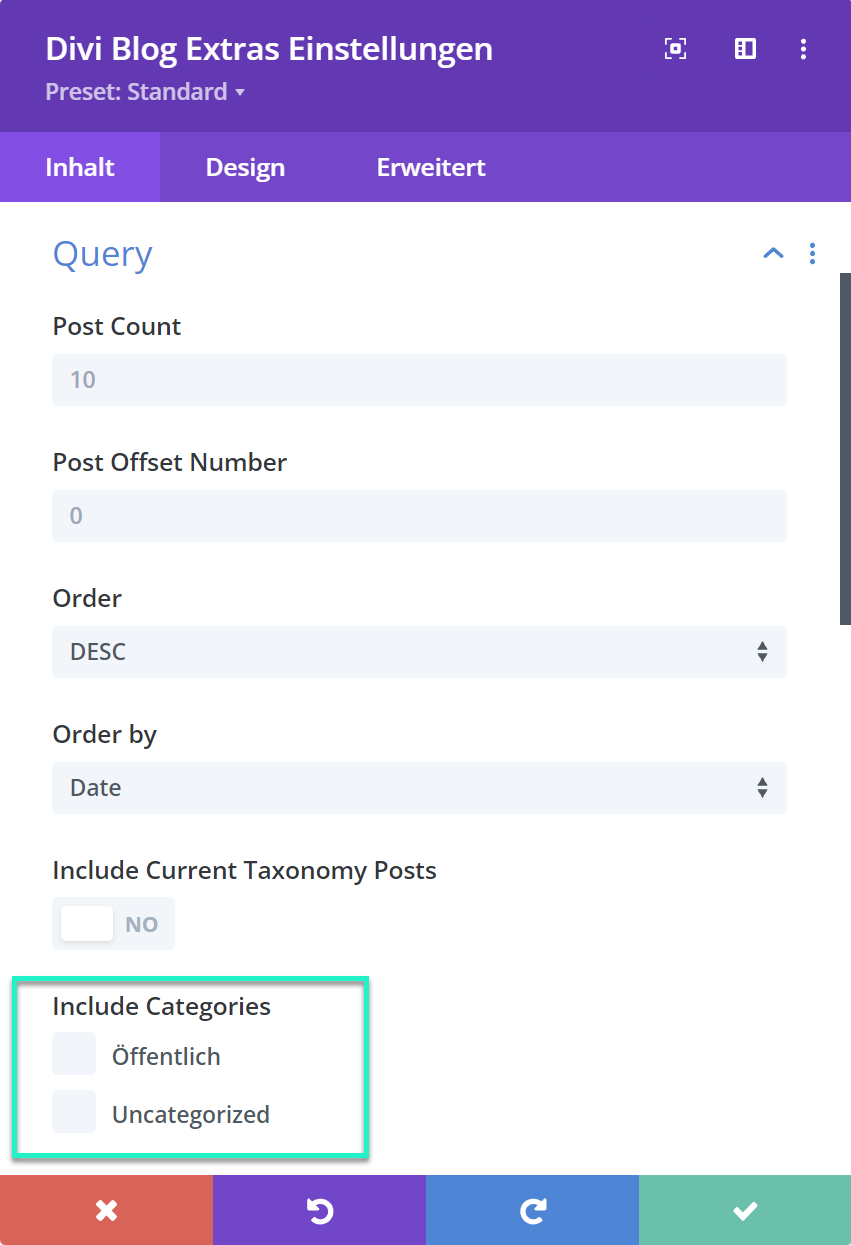Check the Uncategorized category checkbox
Screen dimensions: 851x1245
pyautogui.click(x=74, y=1112)
